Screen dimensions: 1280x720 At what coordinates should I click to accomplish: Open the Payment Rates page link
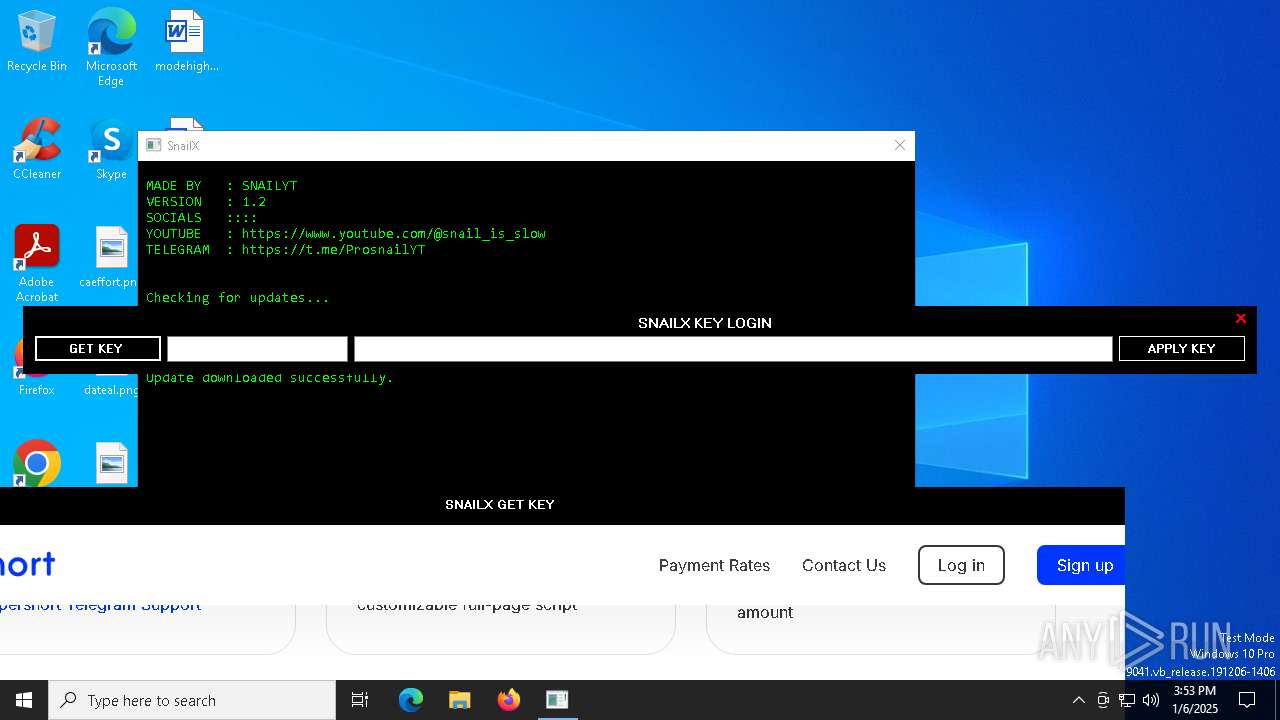[x=714, y=565]
